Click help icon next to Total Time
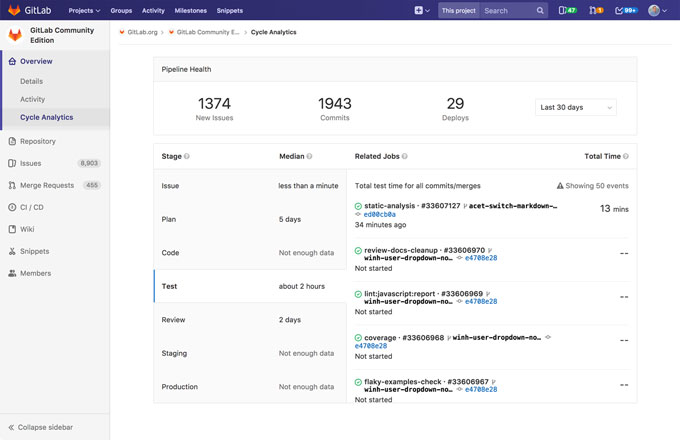Image resolution: width=680 pixels, height=440 pixels. pos(625,157)
